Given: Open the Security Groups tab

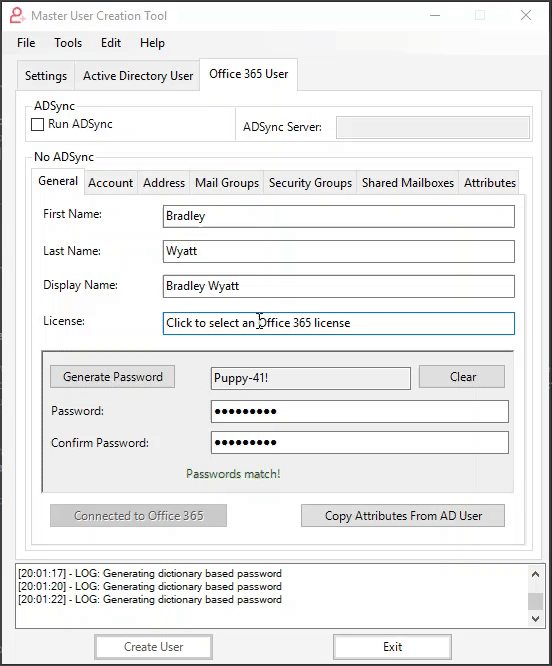Looking at the screenshot, I should [310, 183].
